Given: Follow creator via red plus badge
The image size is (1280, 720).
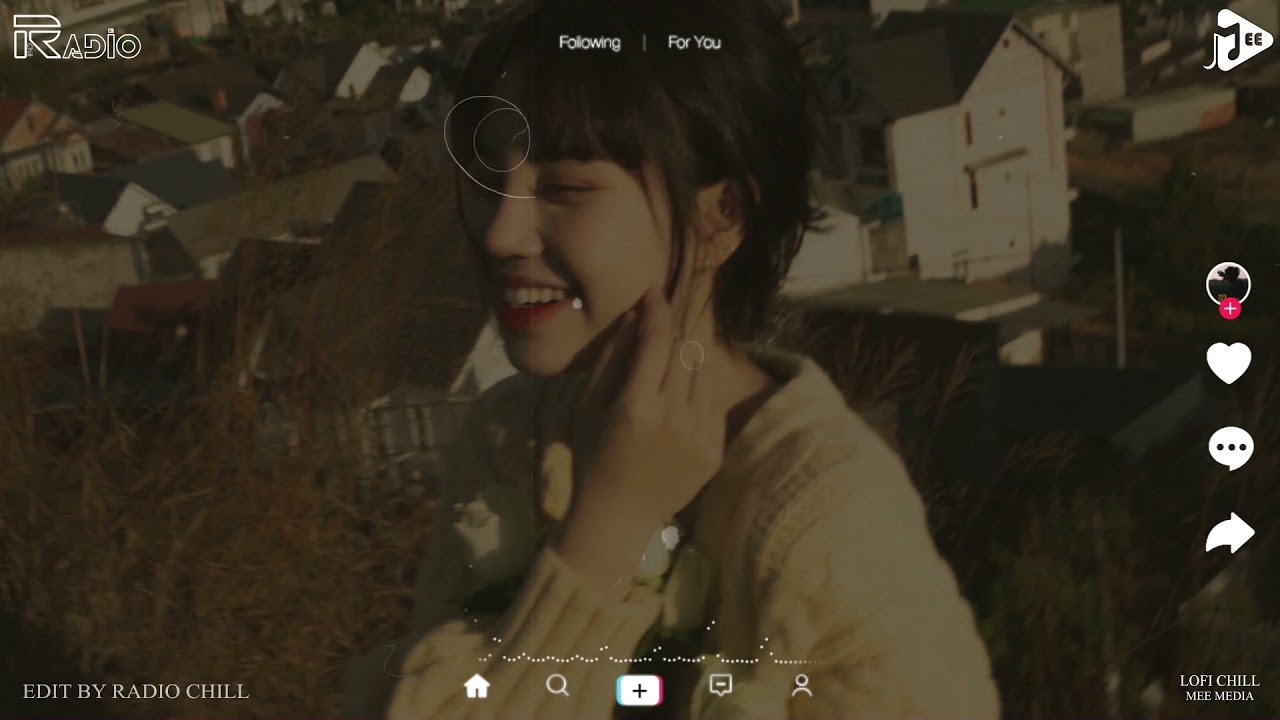Looking at the screenshot, I should [1230, 309].
